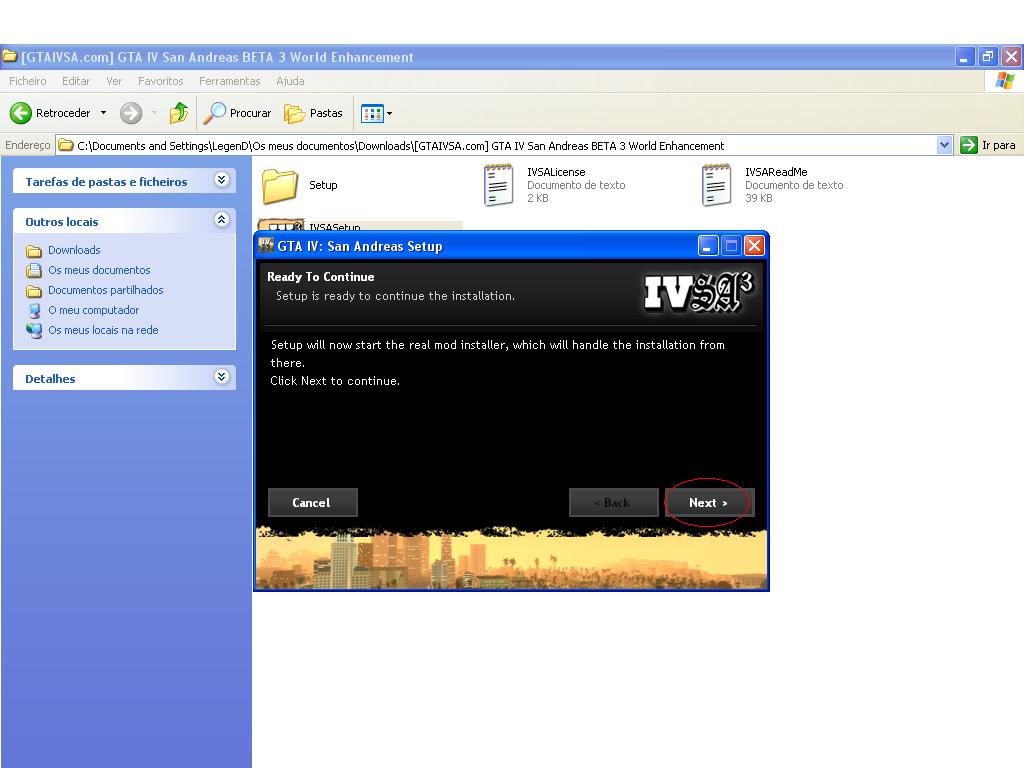Cancel the San Andreas setup
1024x768 pixels.
312,503
